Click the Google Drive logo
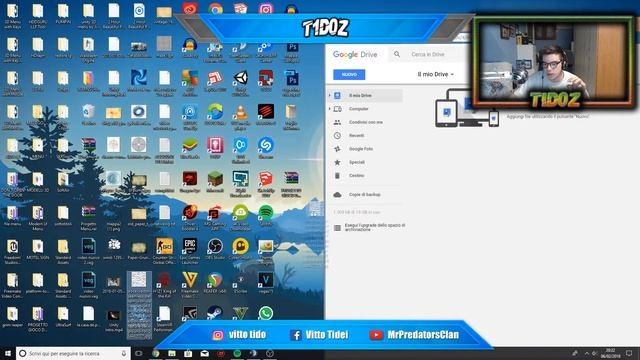640x360 pixels. [355, 54]
